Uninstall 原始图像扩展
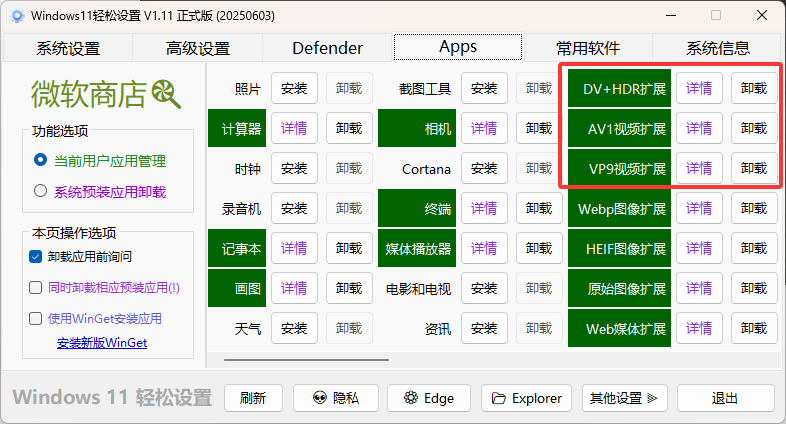Viewport: 786px width, 424px height. (x=754, y=288)
